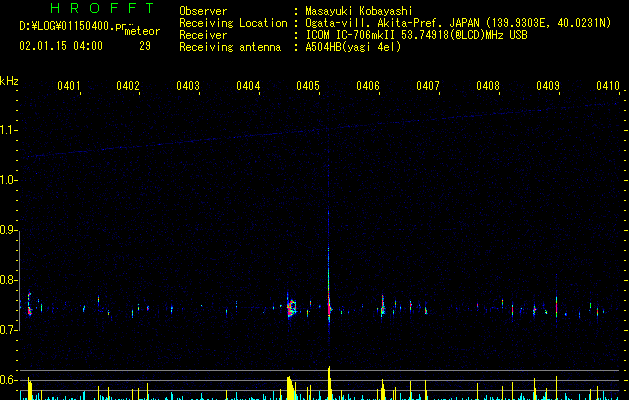Click the 0.9 frequency axis label

(8, 230)
